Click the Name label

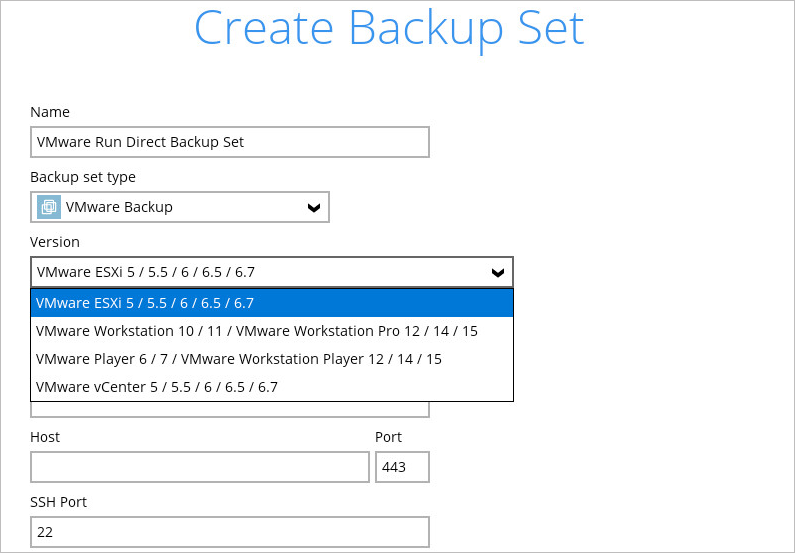tap(50, 112)
